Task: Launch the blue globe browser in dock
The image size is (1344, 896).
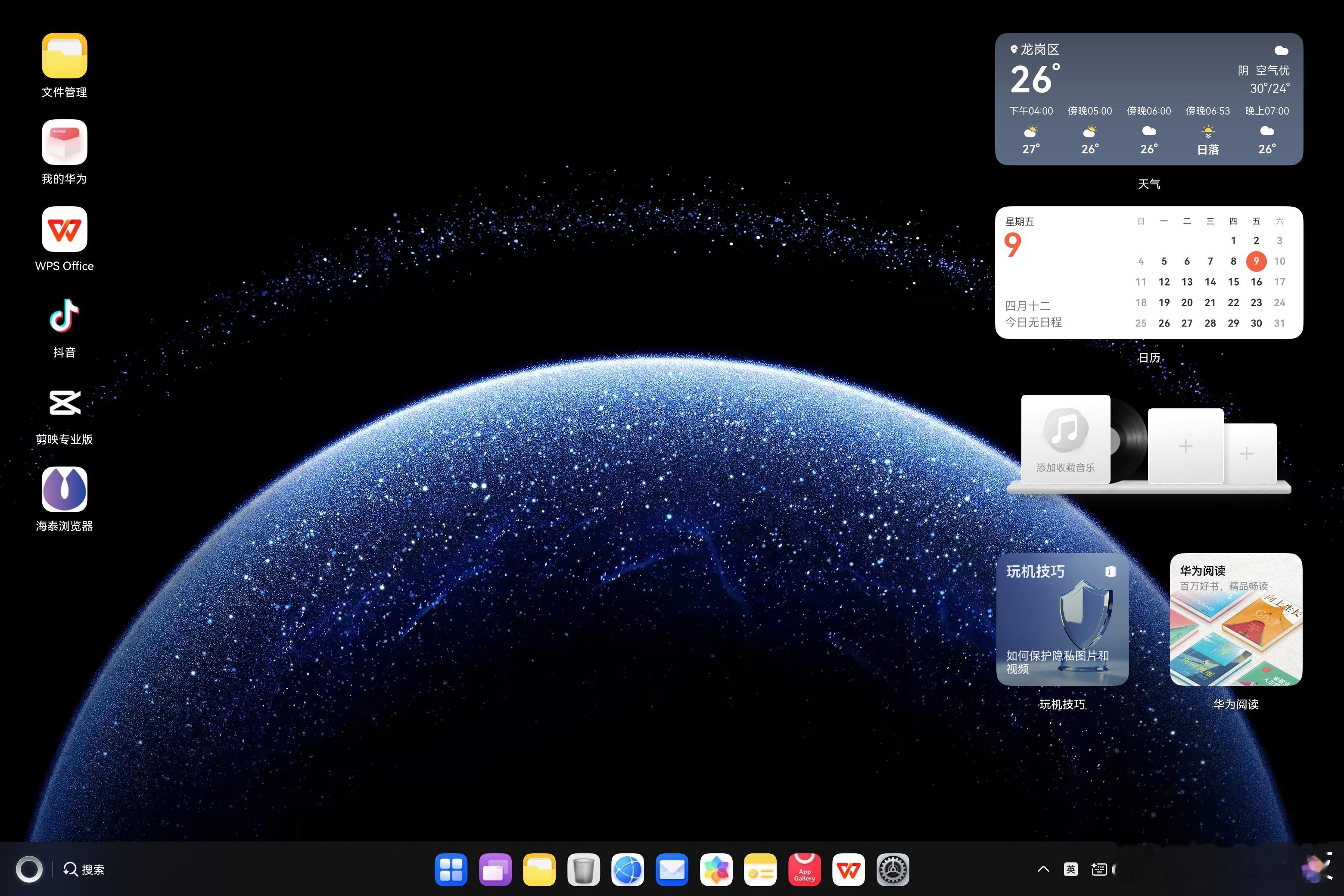Action: [628, 870]
